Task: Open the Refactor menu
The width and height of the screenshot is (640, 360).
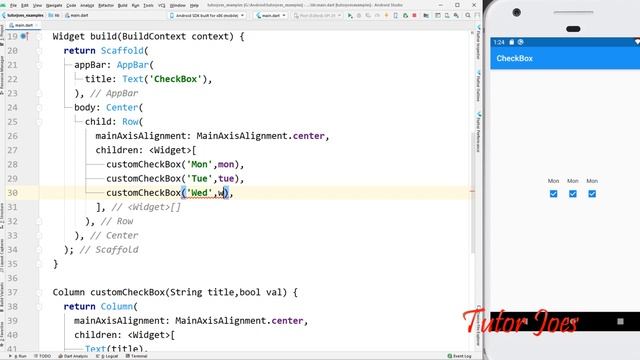Action: point(106,5)
